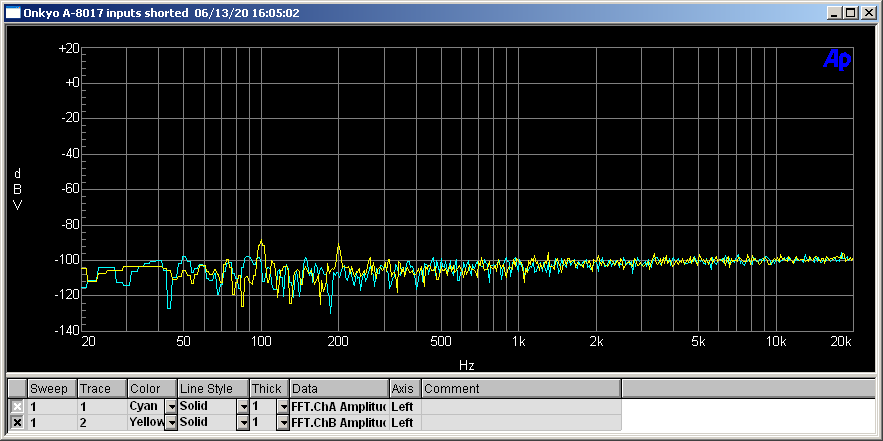Click the Comment field in the Cyan row
Screen dimensions: 883x441
click(521, 406)
